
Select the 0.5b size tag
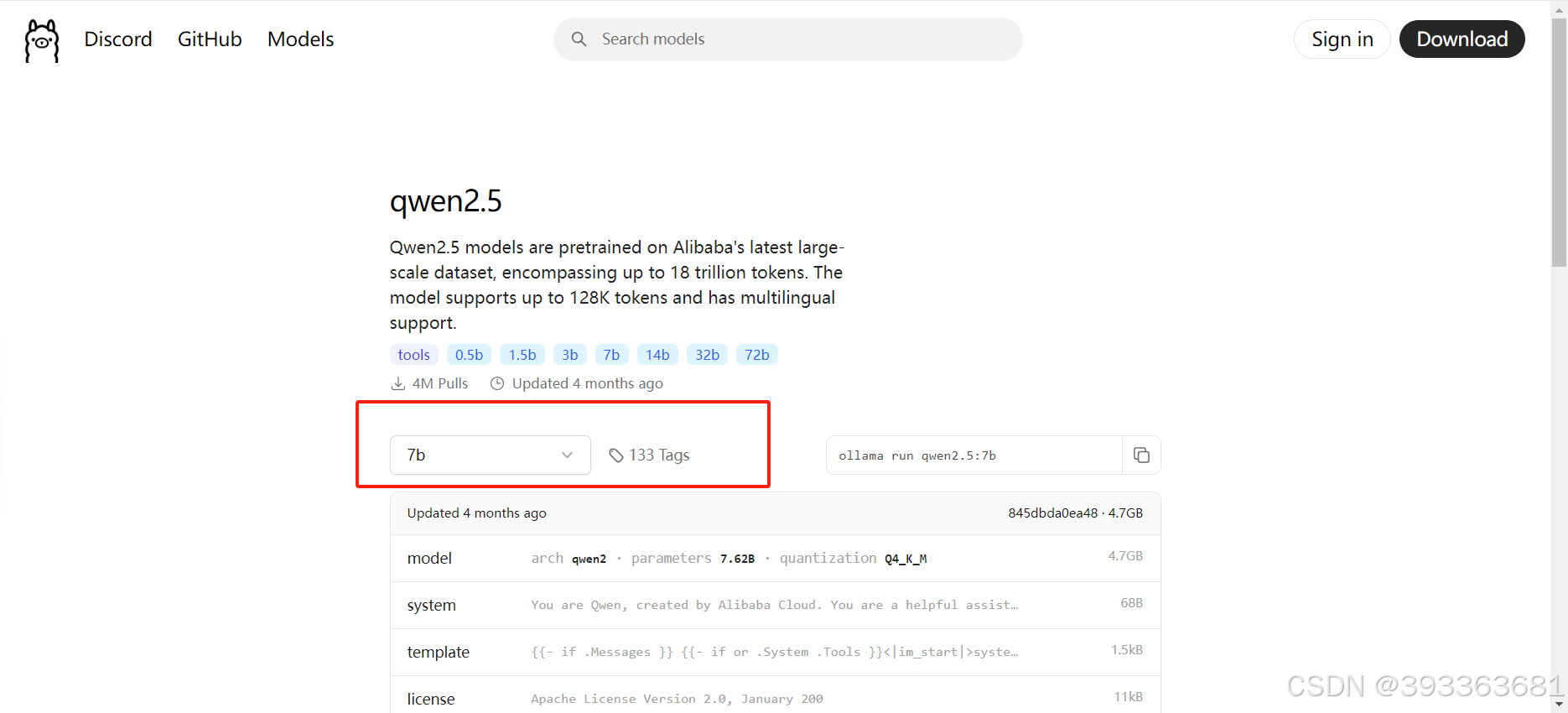469,355
